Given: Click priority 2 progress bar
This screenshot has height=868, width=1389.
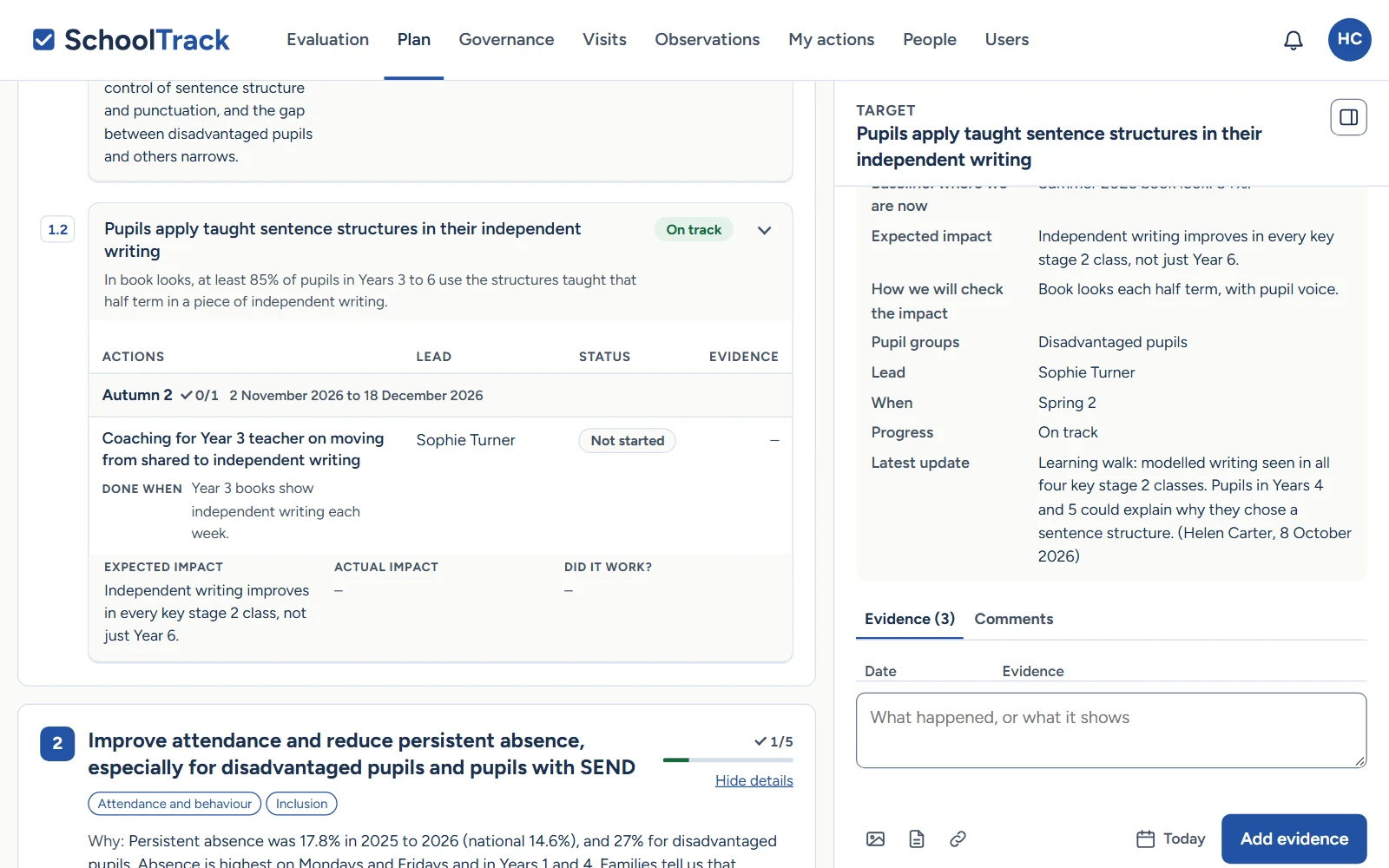Looking at the screenshot, I should (x=727, y=760).
